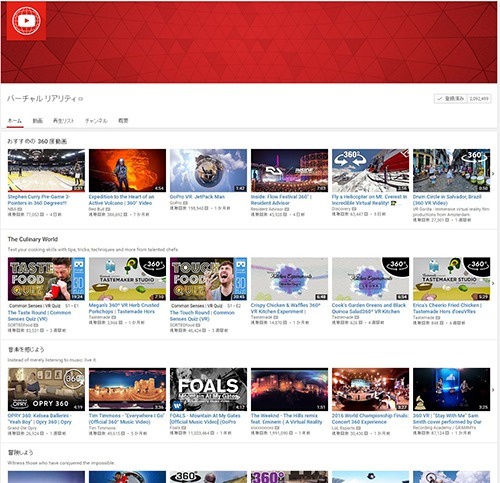
Task: Open the Tasty Tastemaker Studio thumbnail for Megan's Porkchops
Action: click(127, 279)
